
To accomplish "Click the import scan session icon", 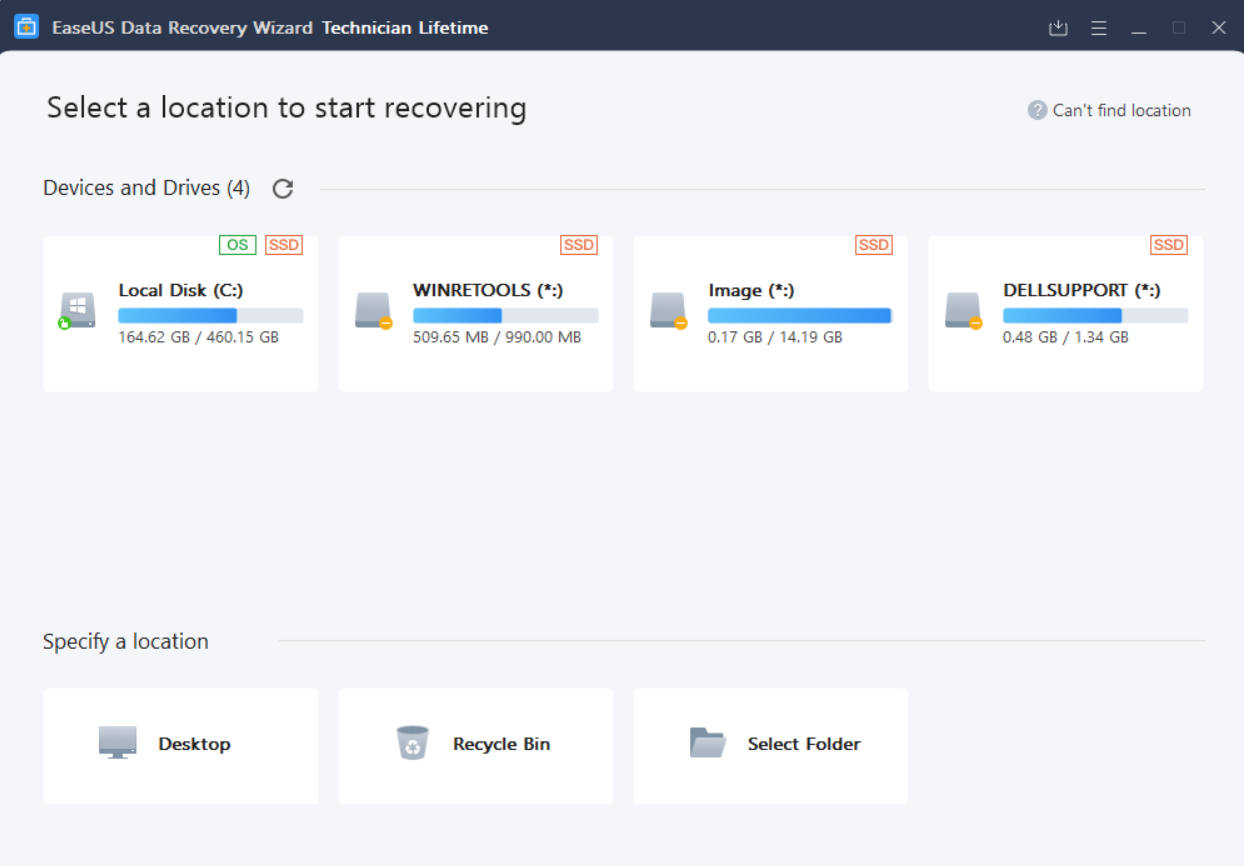I will [x=1058, y=28].
